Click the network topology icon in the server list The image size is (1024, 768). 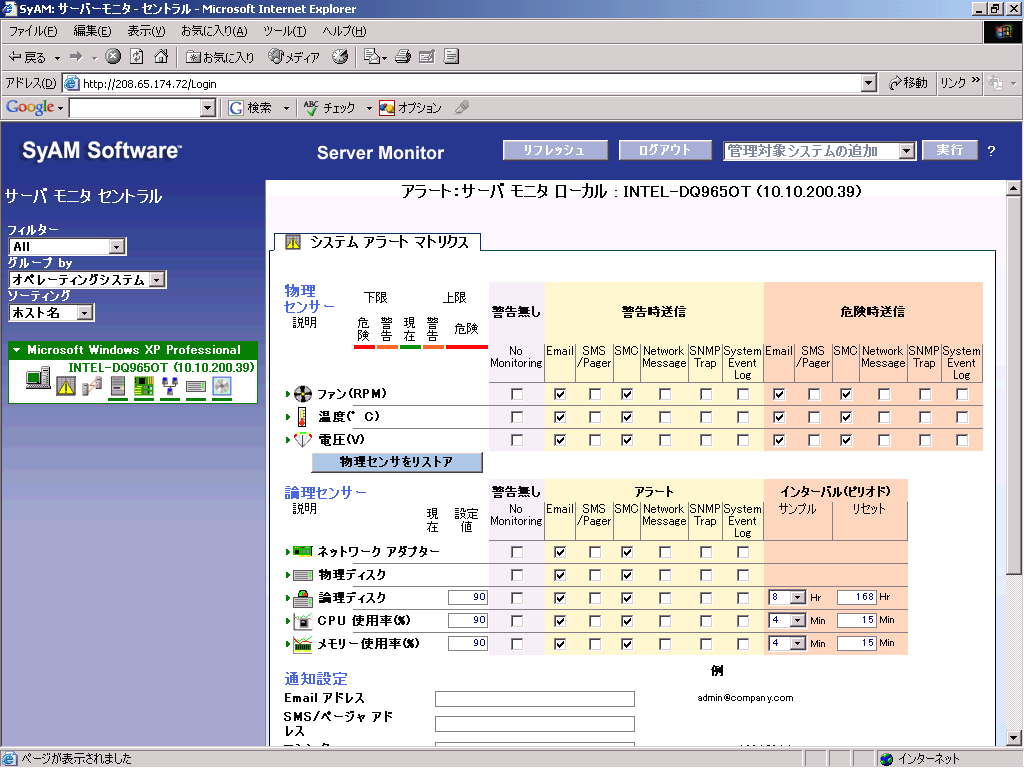pyautogui.click(x=169, y=385)
